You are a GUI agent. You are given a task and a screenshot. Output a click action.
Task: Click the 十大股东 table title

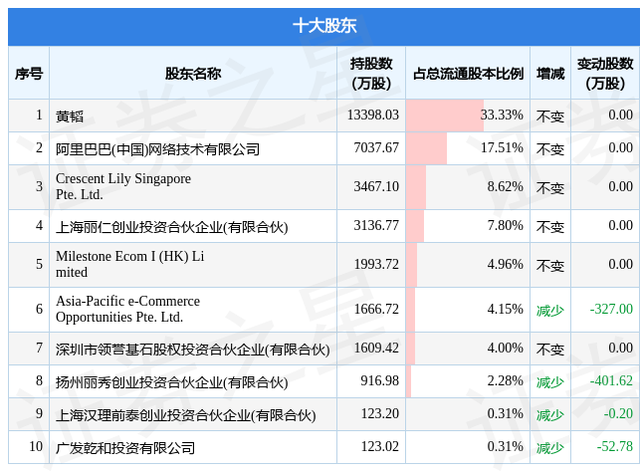point(319,27)
